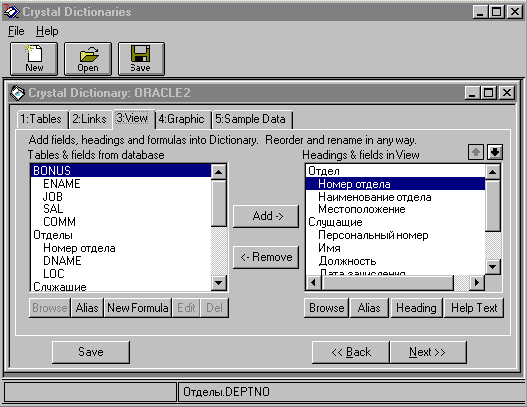Viewport: 527px width, 407px height.
Task: Click the Help Text button
Action: click(474, 308)
